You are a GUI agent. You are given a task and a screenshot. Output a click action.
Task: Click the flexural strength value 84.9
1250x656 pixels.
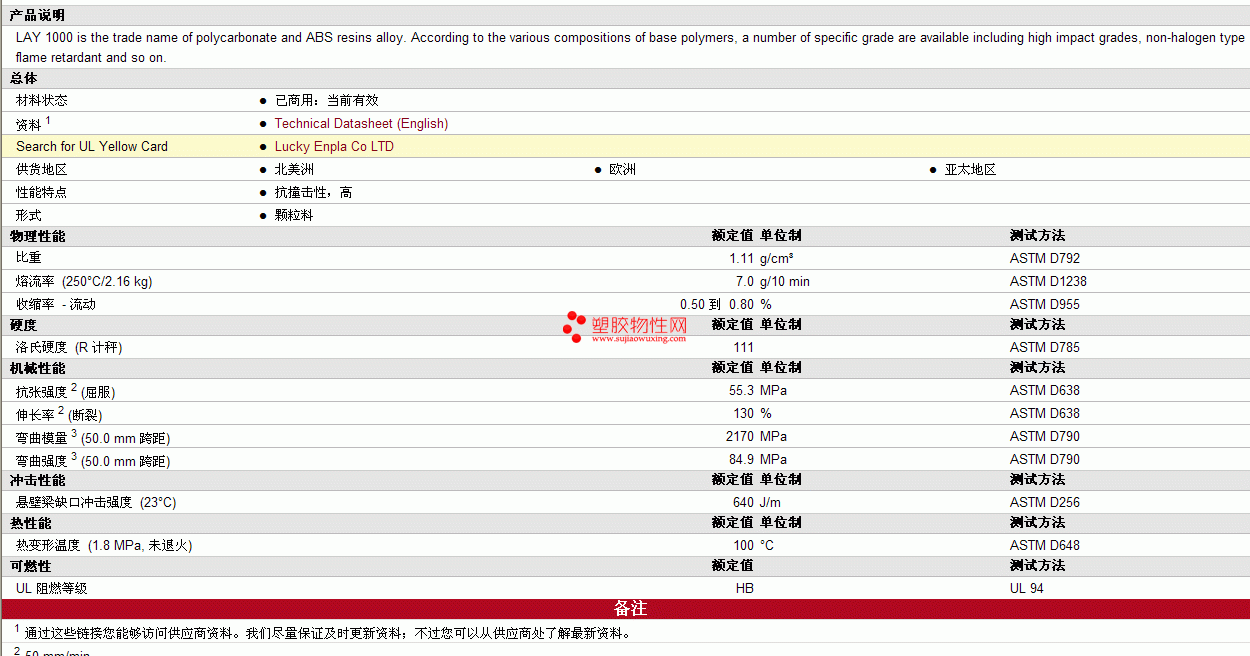coord(741,460)
